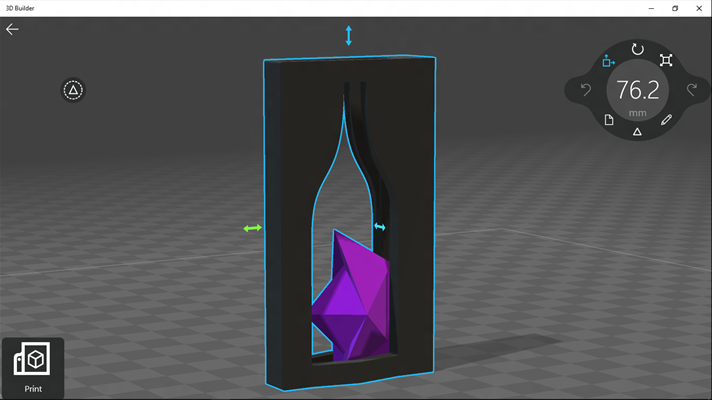Edit the 76.2 mm dimension value
Viewport: 712px width, 400px height.
pos(638,90)
